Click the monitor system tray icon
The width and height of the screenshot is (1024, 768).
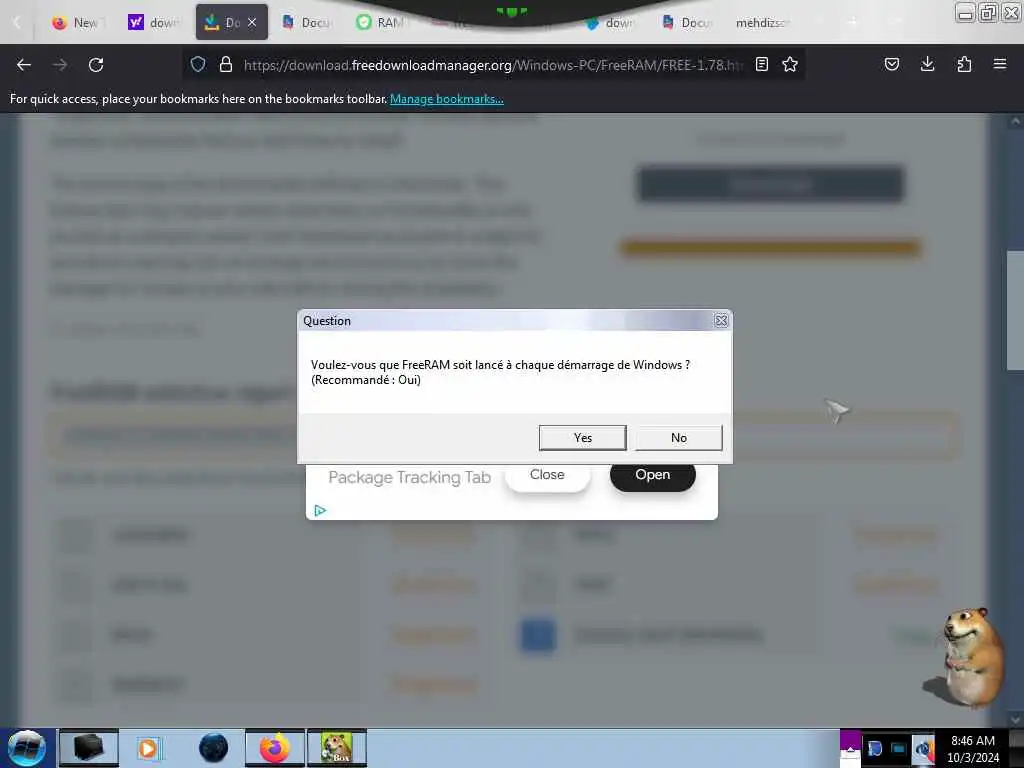tap(899, 748)
